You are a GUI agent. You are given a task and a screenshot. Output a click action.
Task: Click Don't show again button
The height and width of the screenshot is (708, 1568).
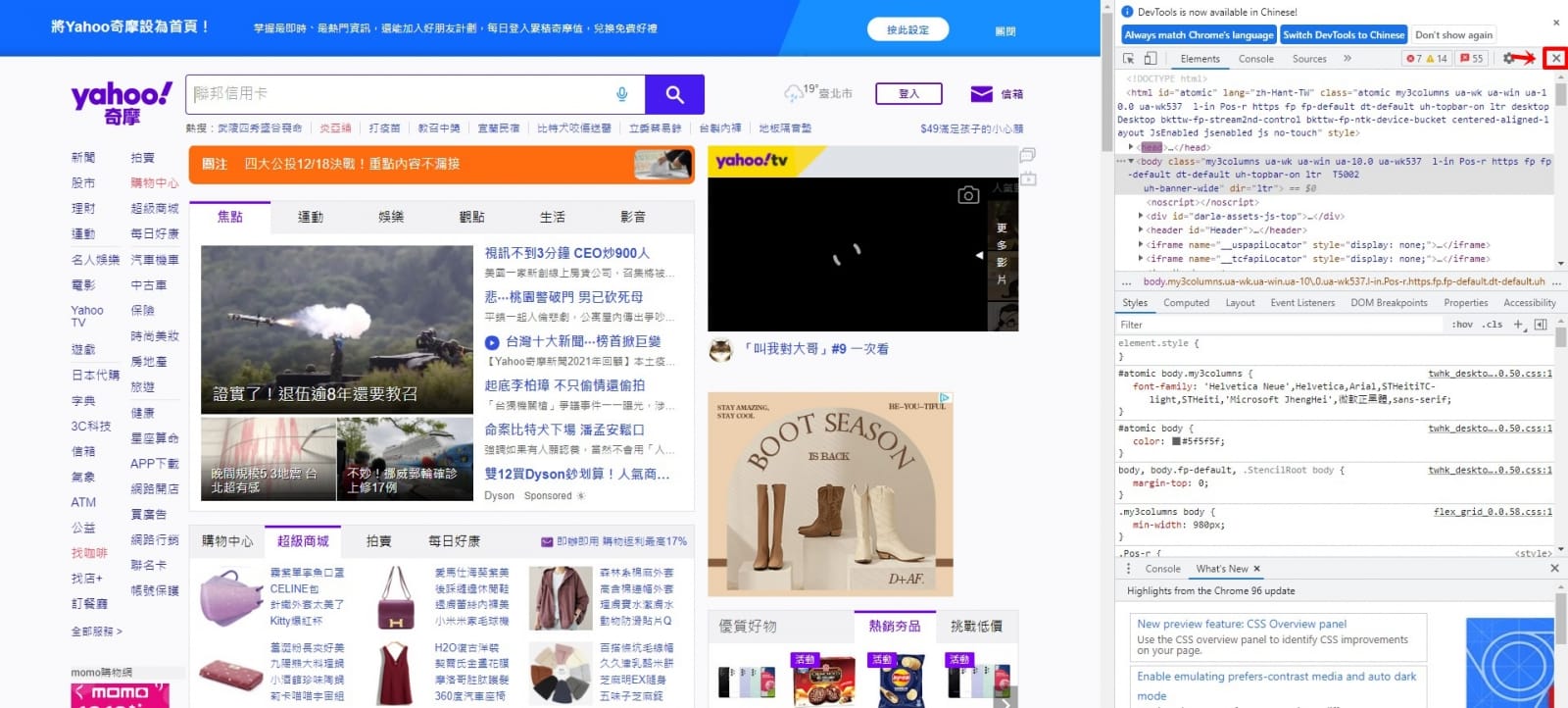pos(1453,35)
